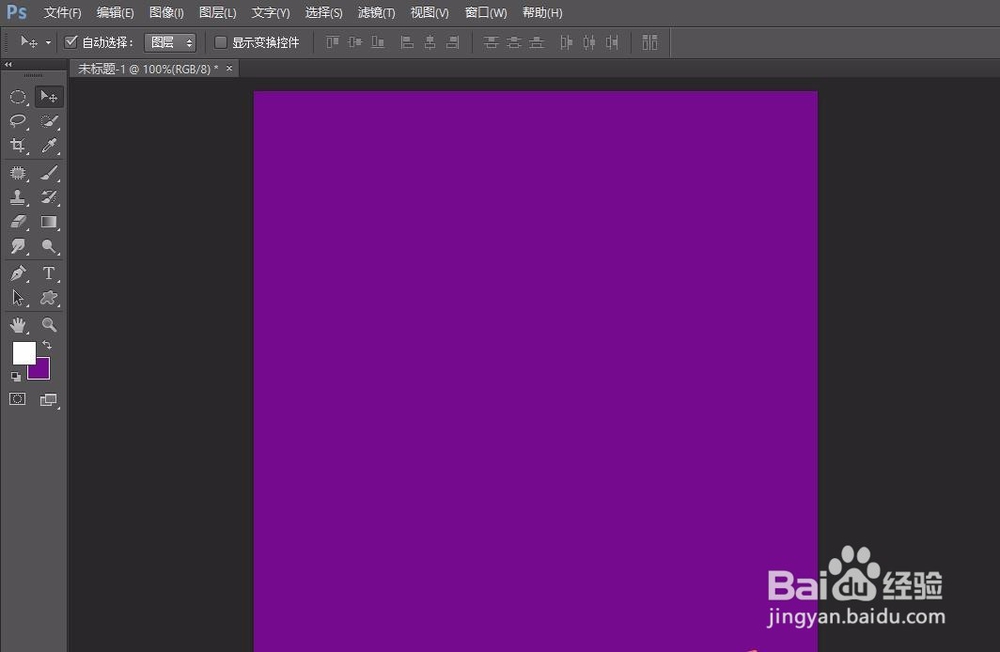Select the Crop tool

[18, 145]
